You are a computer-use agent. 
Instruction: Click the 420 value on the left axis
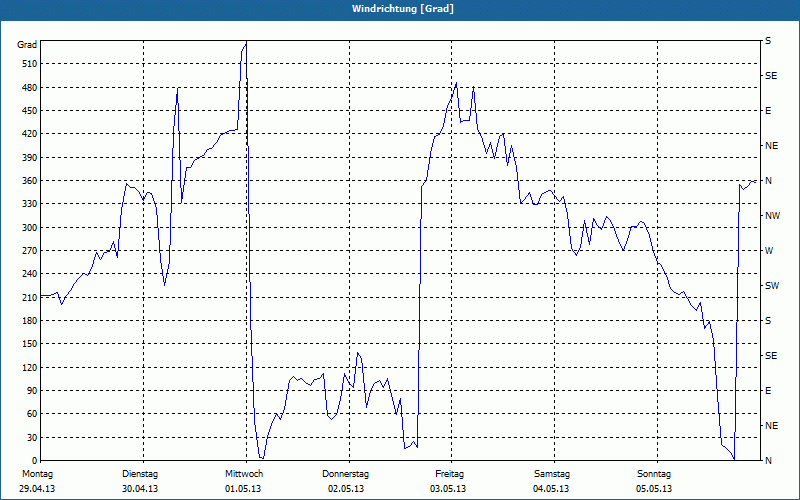pos(30,134)
